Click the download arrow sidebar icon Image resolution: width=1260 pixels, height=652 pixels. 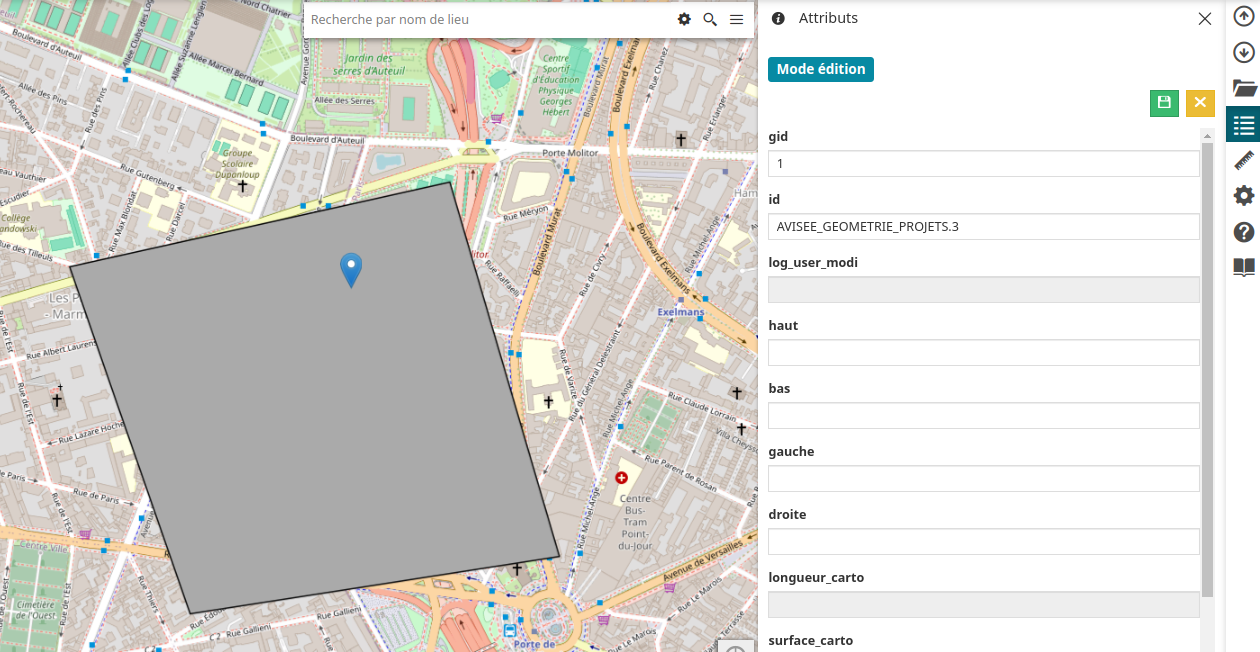click(1243, 52)
